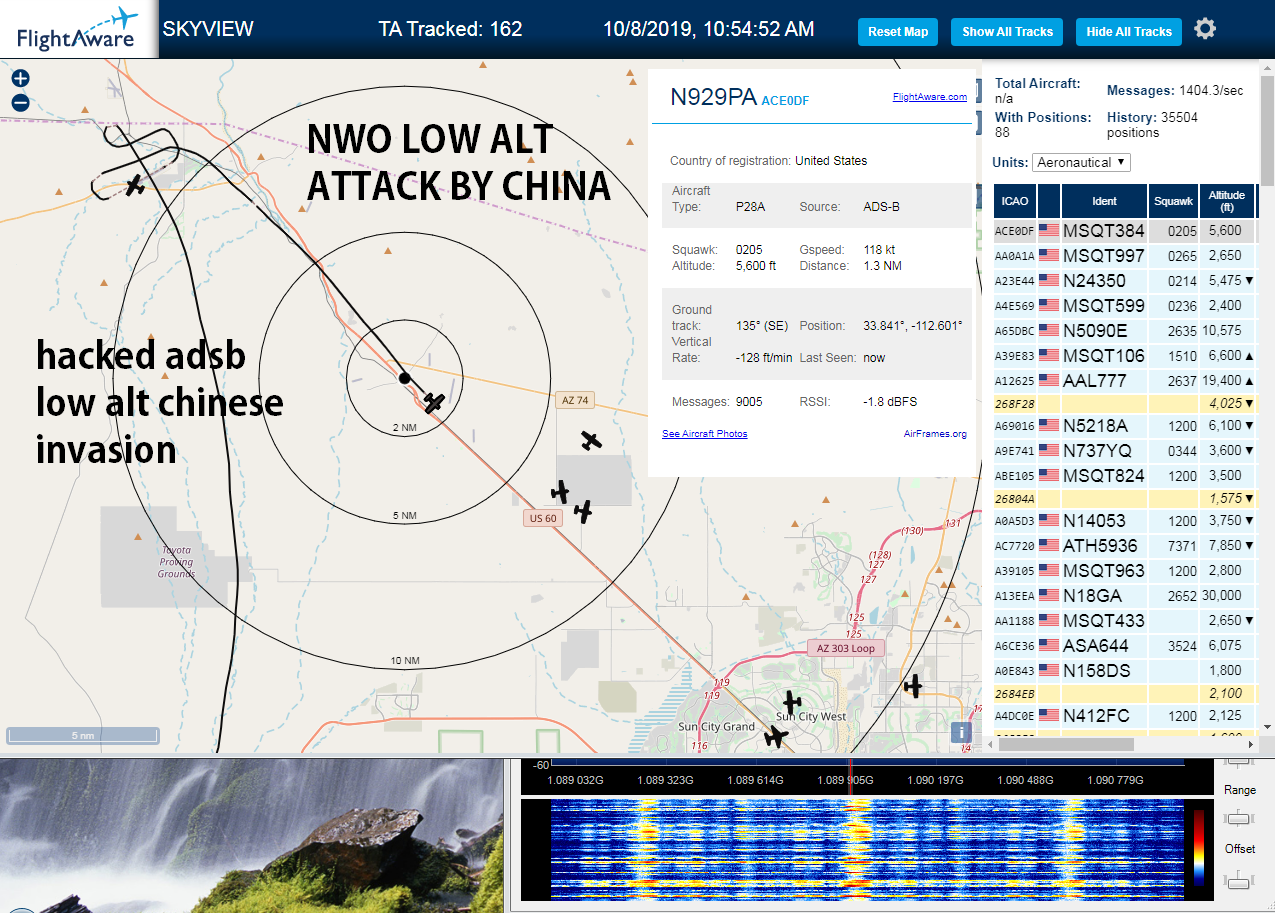
Task: Click the US flag in the N737YQ row
Action: tap(1048, 451)
